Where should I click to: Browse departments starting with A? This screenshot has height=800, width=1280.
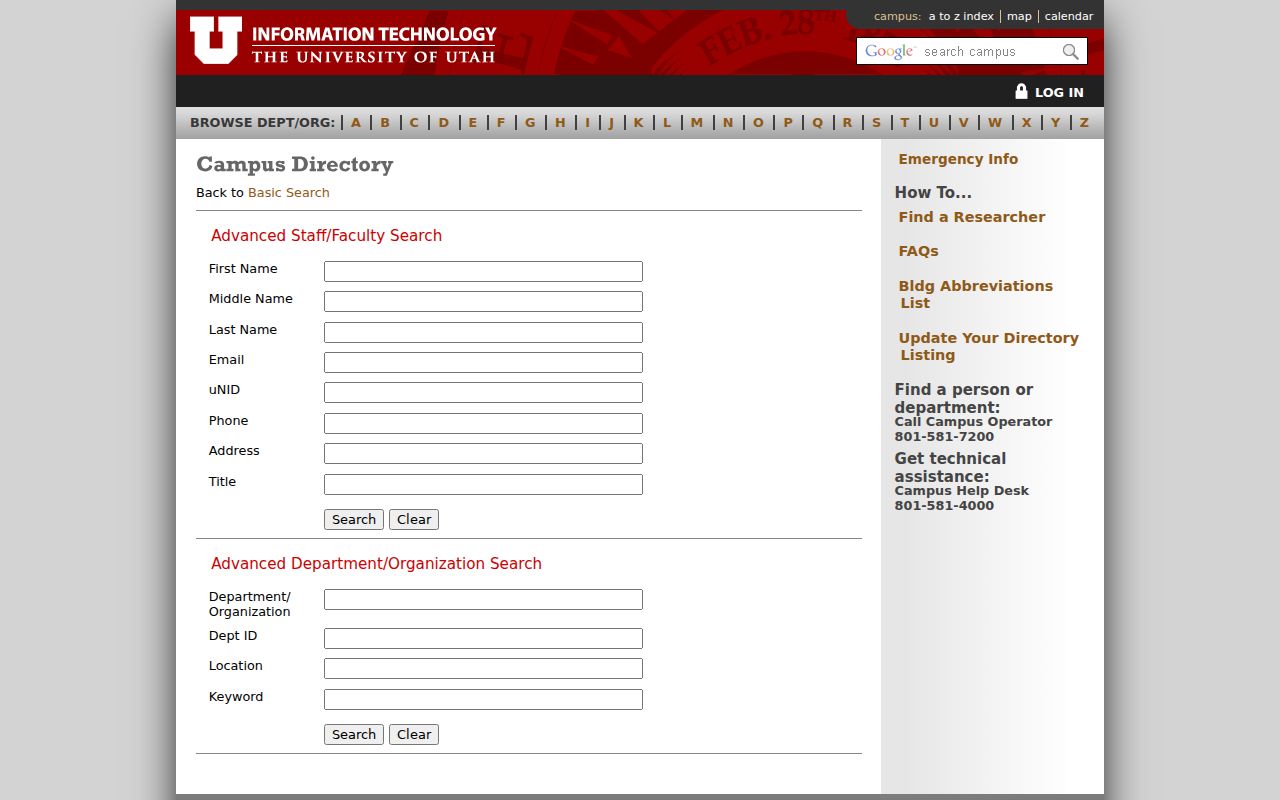[356, 123]
